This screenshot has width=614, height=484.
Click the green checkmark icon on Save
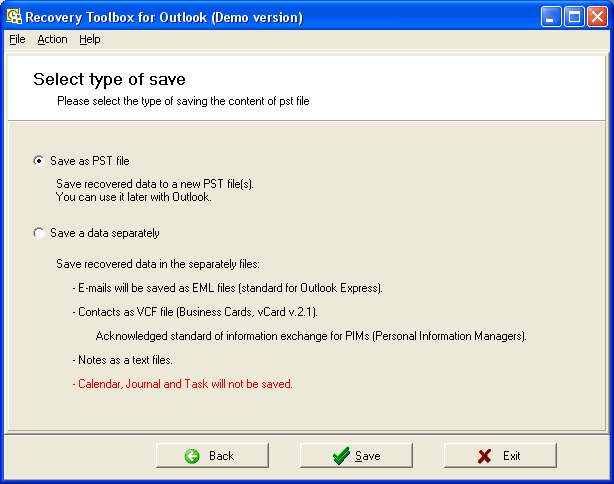(x=341, y=456)
